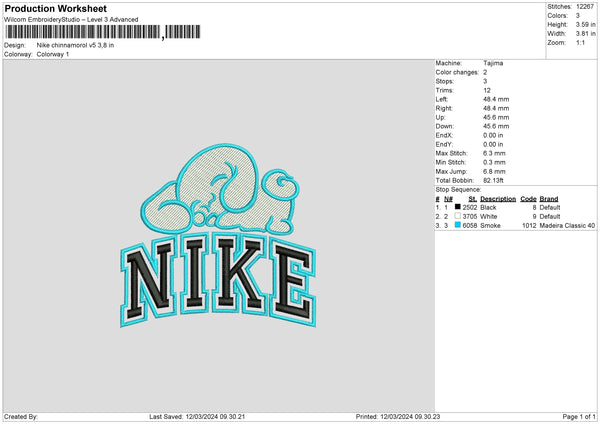600x424 pixels.
Task: Click the white color swatch in stop sequence
Action: coord(457,216)
